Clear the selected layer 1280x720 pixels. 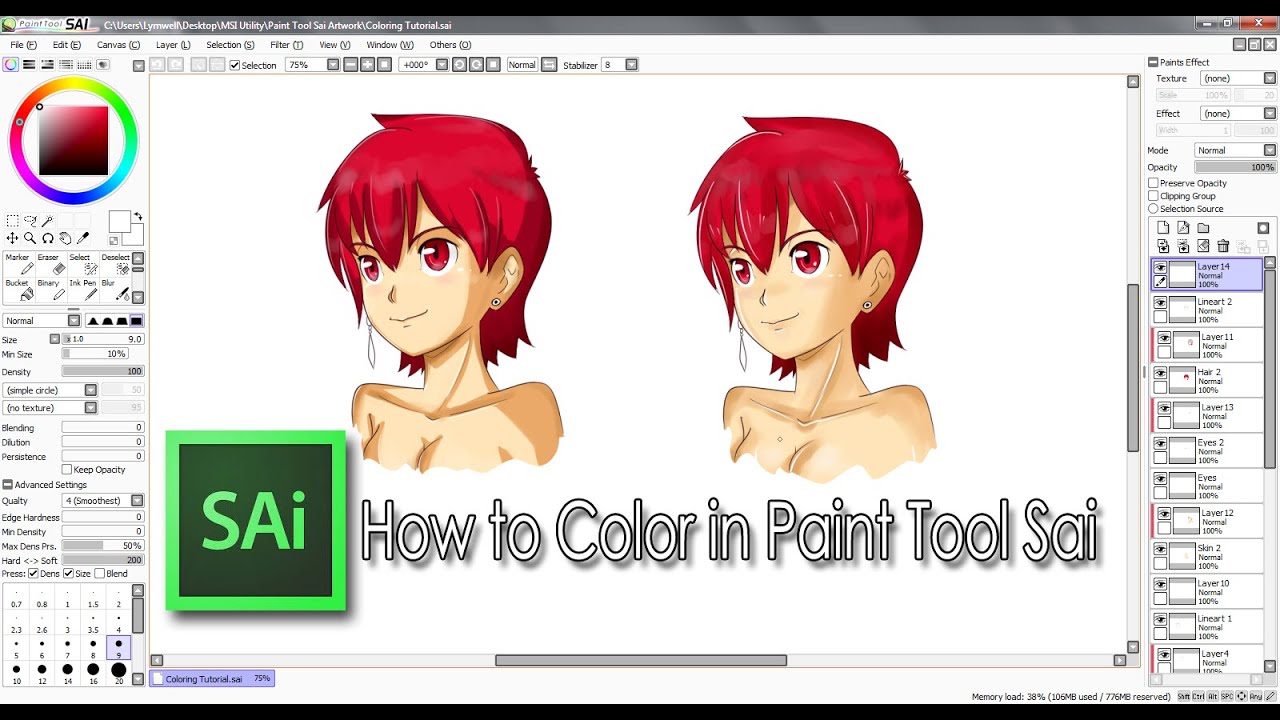(1203, 246)
